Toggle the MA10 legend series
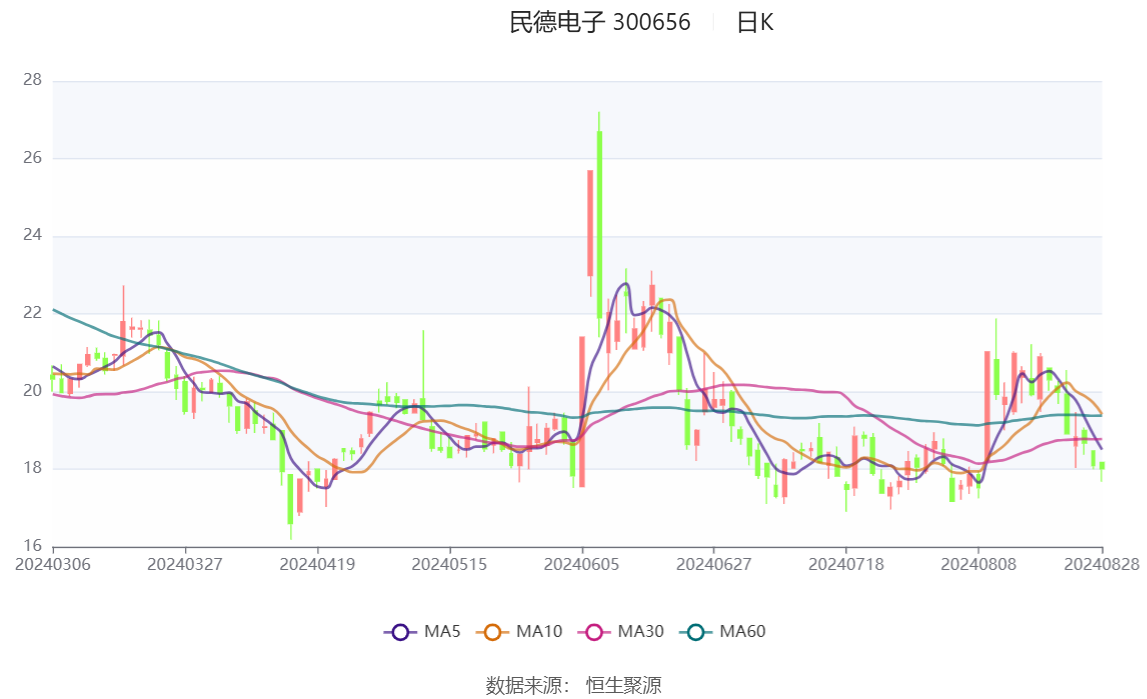Screen dimensions: 1147x699 (x=519, y=632)
